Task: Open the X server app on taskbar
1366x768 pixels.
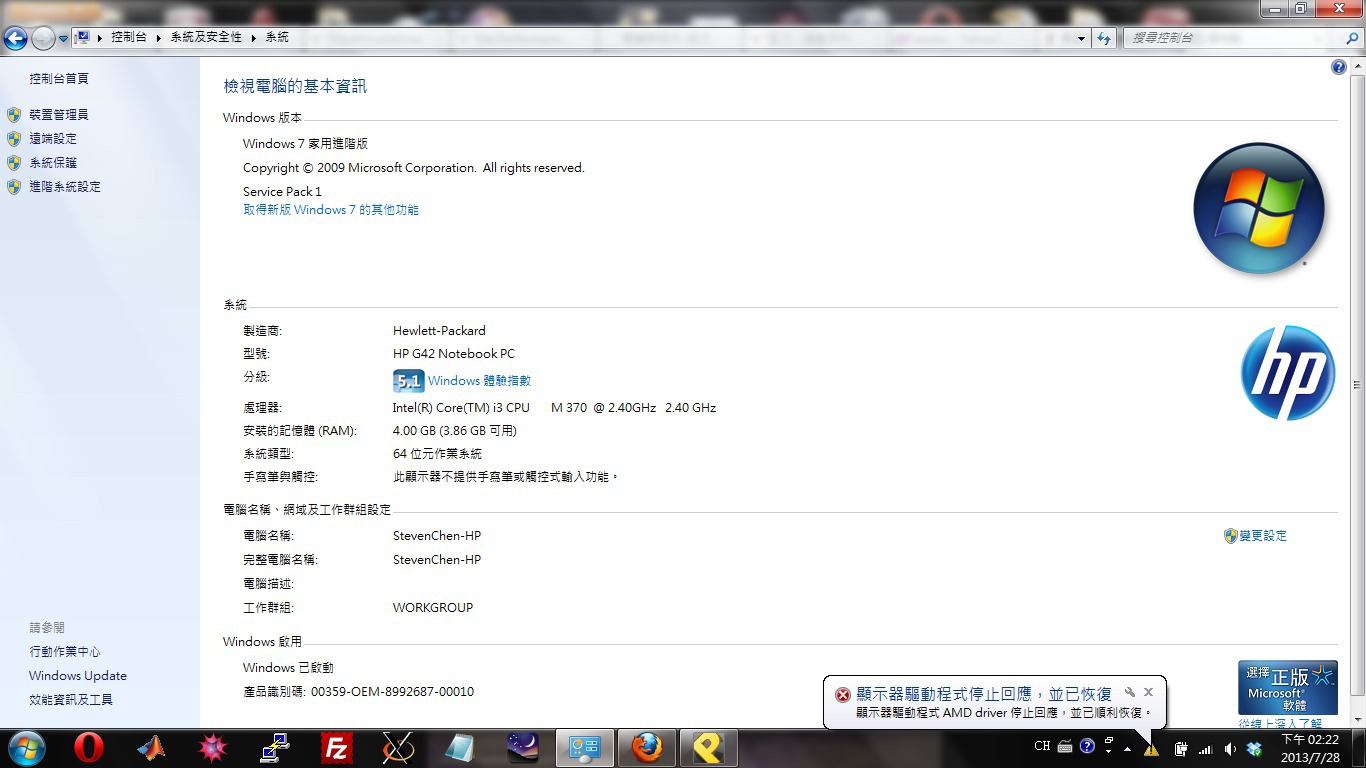Action: (x=399, y=748)
